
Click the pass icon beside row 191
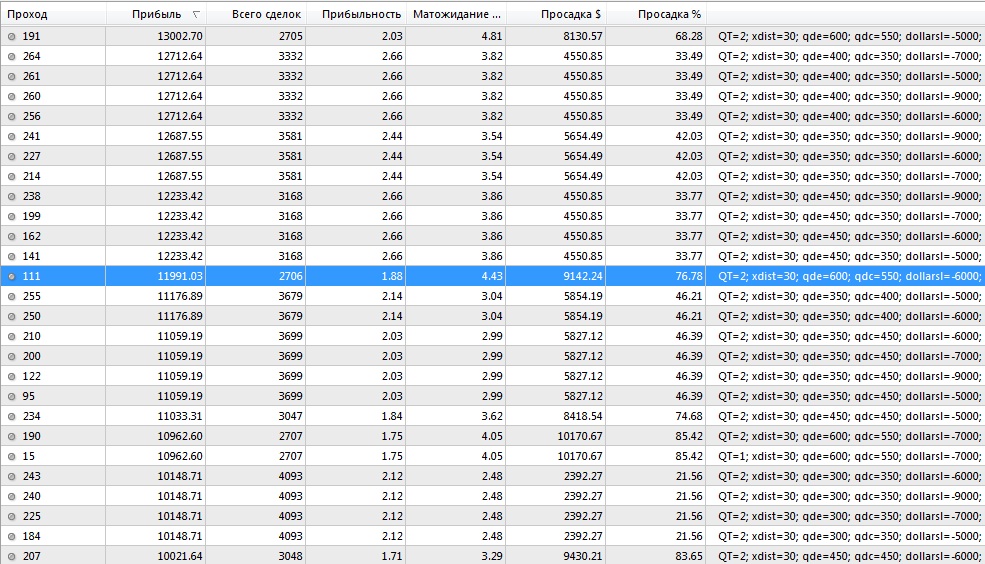click(x=11, y=36)
